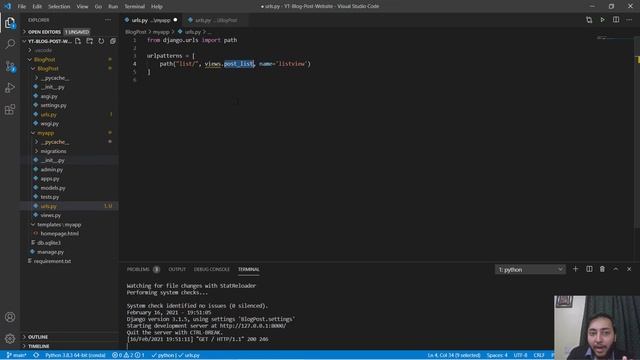Maximize the terminal panel size
Viewport: 640px width, 360px height.
[x=616, y=269]
